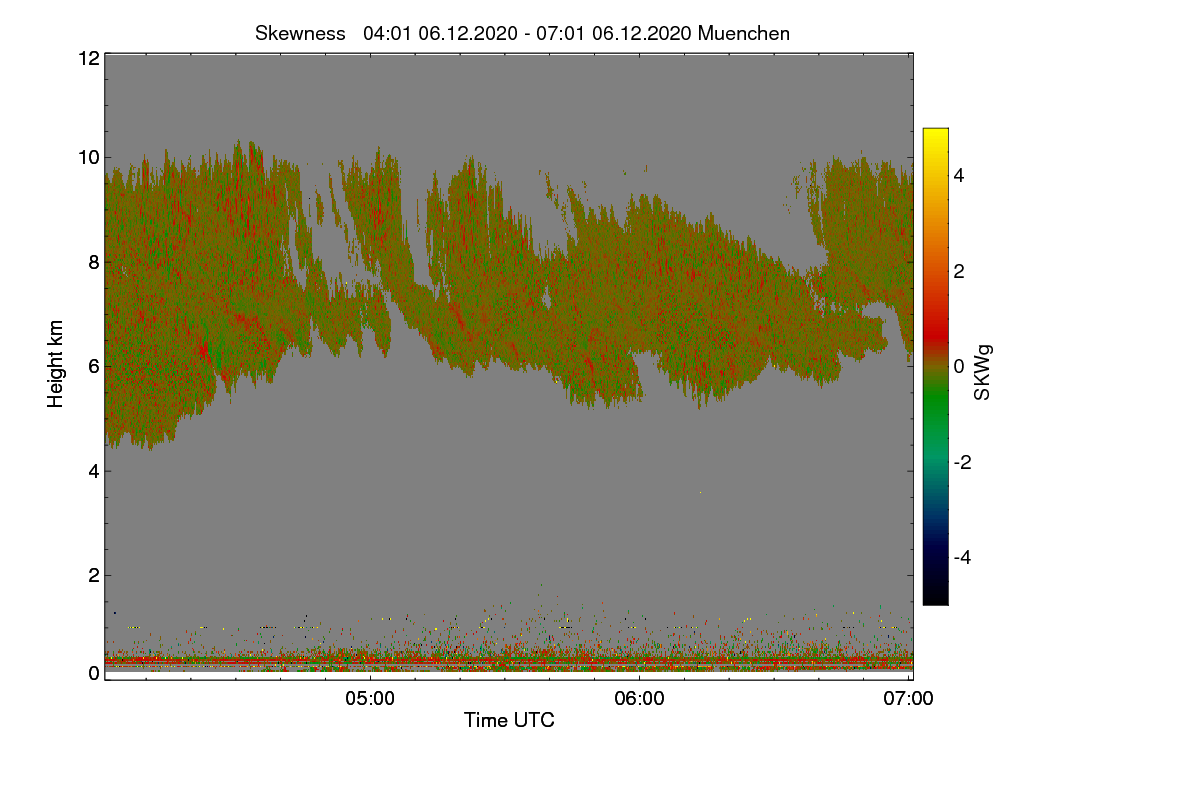Click the 06:00 time axis label
The height and width of the screenshot is (800, 1200).
click(640, 699)
